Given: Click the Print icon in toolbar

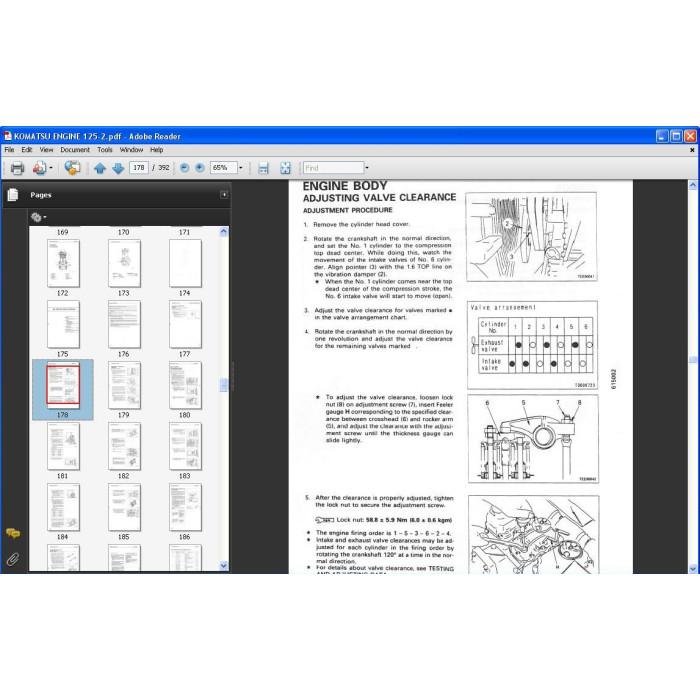Looking at the screenshot, I should pos(17,168).
